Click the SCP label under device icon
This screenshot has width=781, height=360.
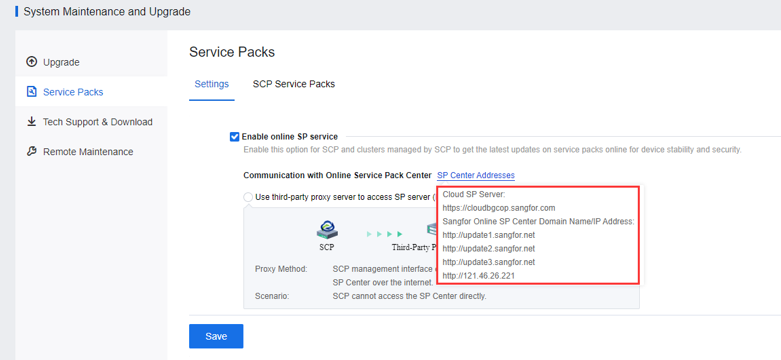[x=327, y=246]
